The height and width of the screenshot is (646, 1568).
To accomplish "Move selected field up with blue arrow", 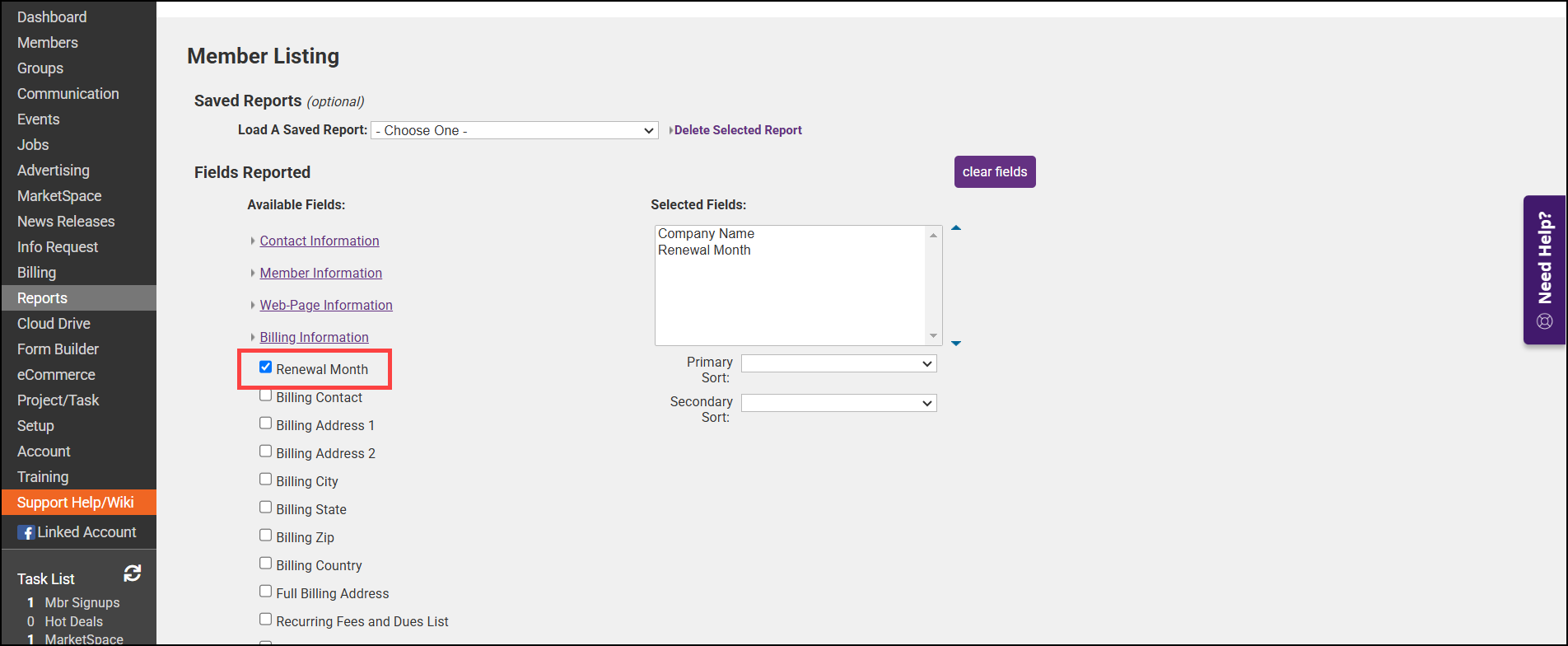I will [956, 227].
